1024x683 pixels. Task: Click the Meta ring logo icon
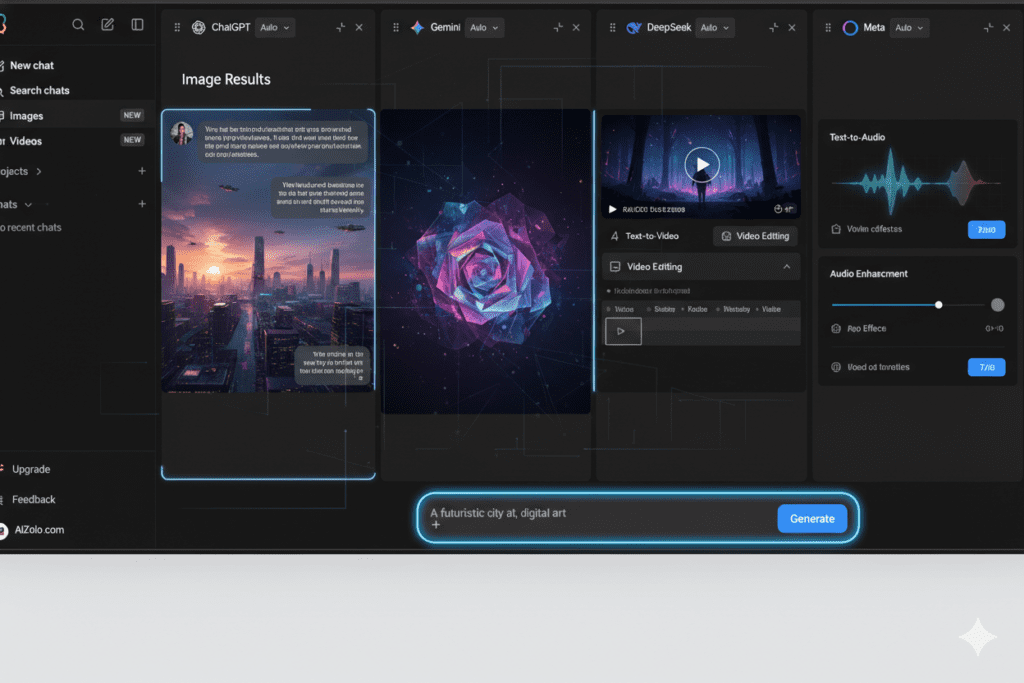(x=850, y=28)
